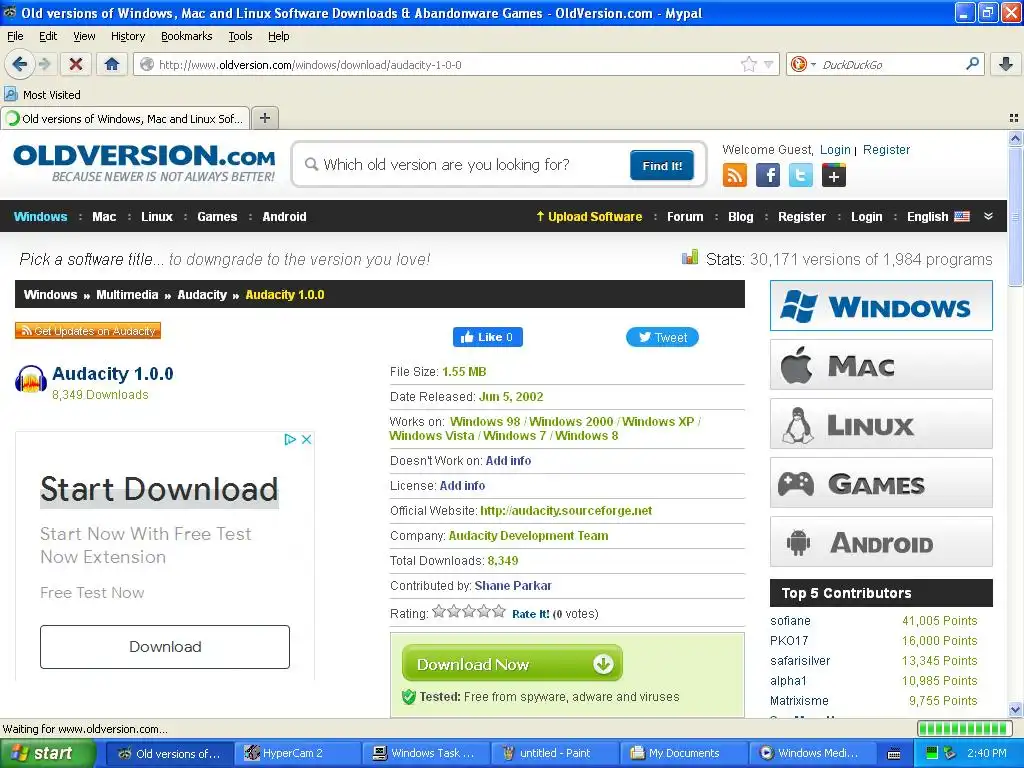
Task: Click the Like button
Action: click(x=487, y=337)
